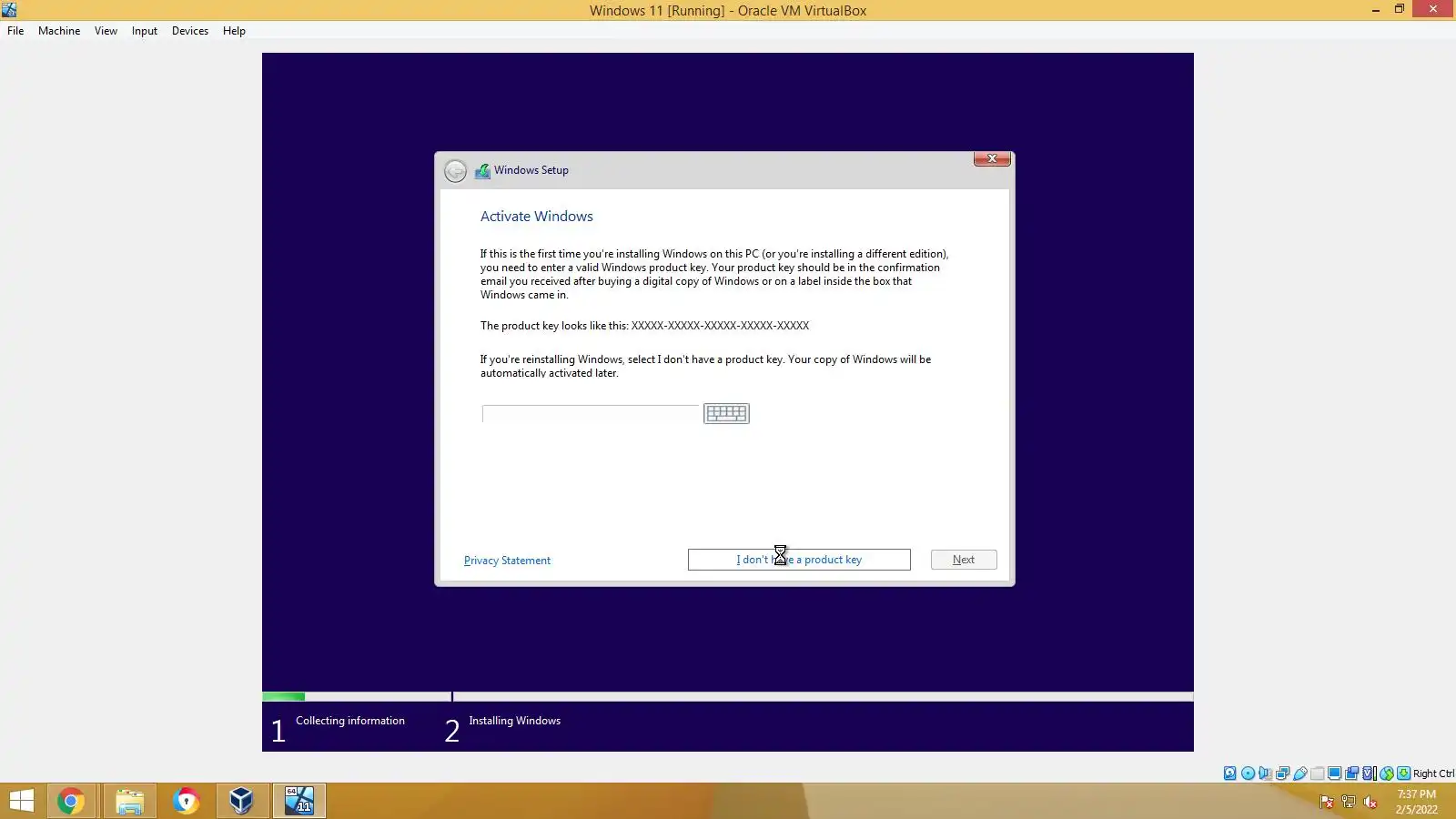1456x819 pixels.
Task: Open File Explorer from the taskbar
Action: (129, 801)
